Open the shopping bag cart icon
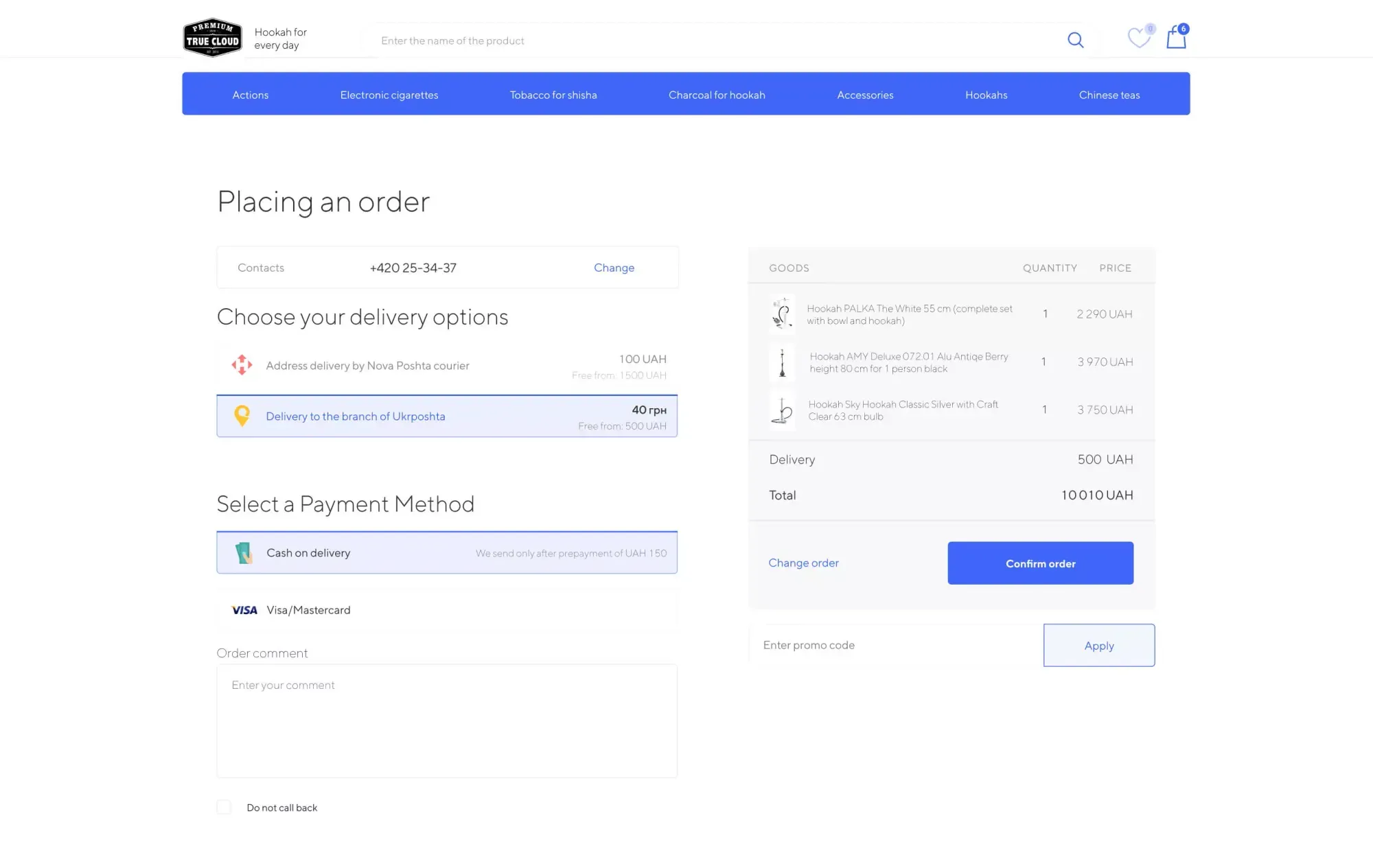 point(1176,38)
